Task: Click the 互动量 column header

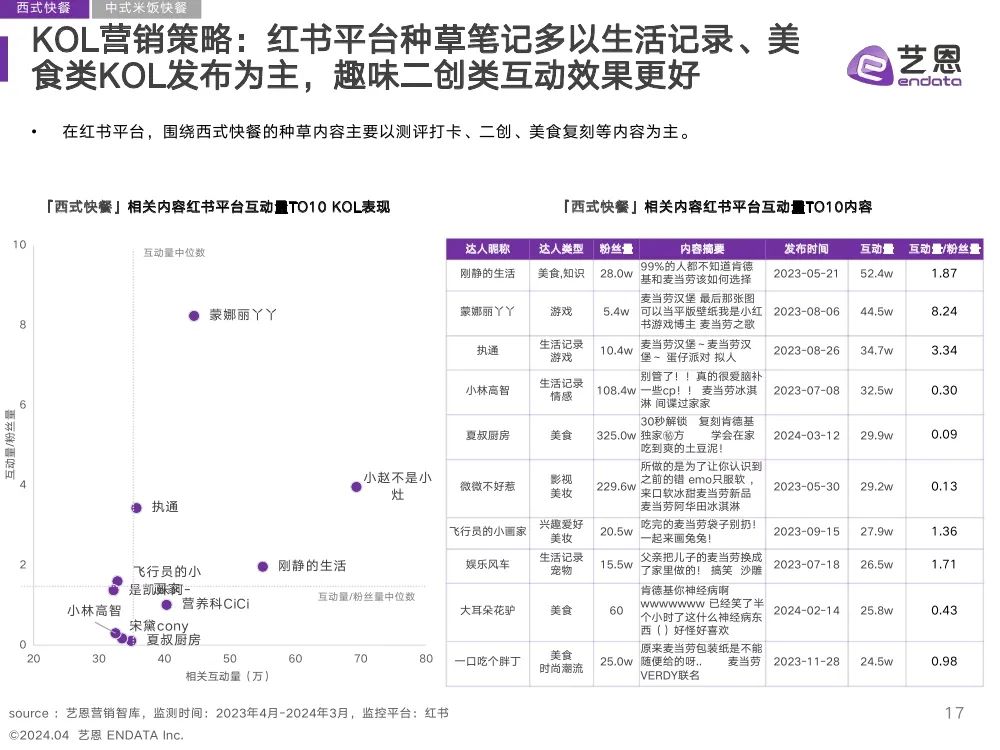Action: (x=877, y=249)
